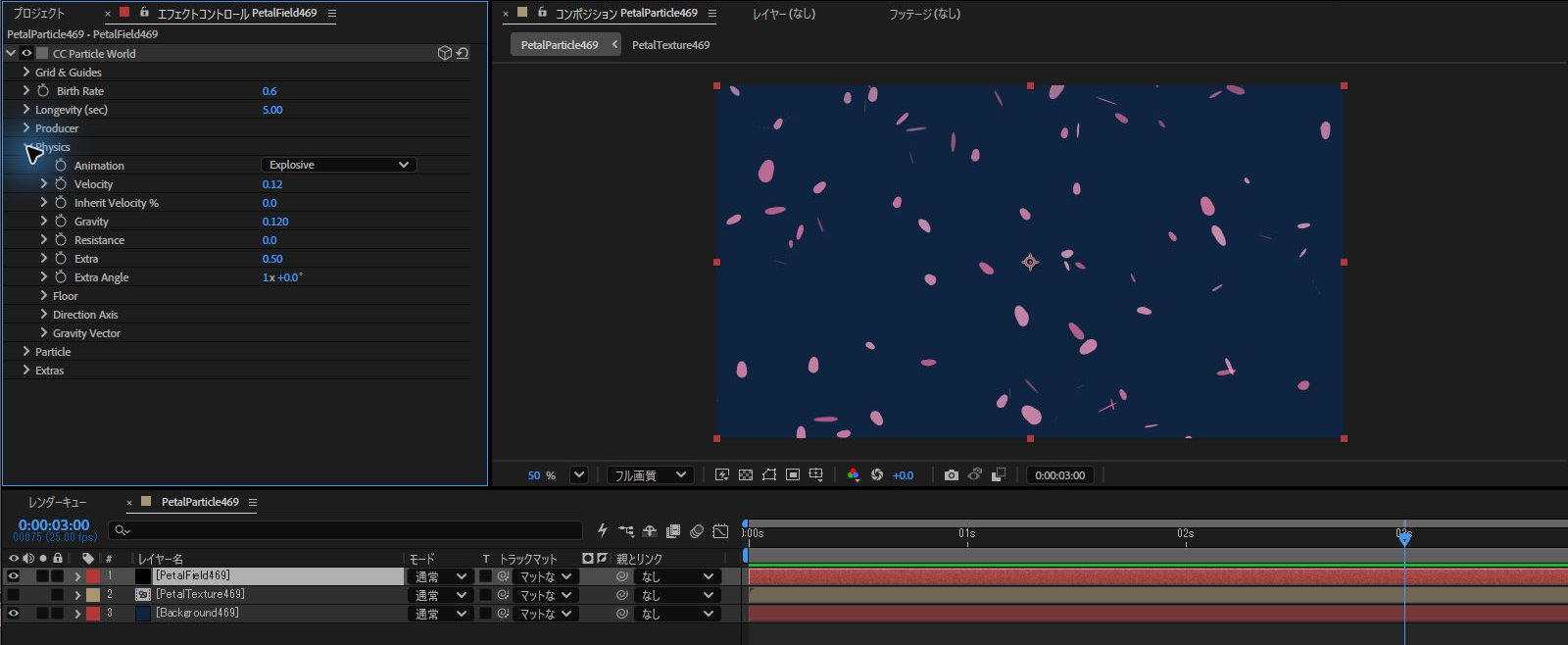Open the resolution フル画質 dropdown
The width and height of the screenshot is (1568, 645).
(x=651, y=474)
